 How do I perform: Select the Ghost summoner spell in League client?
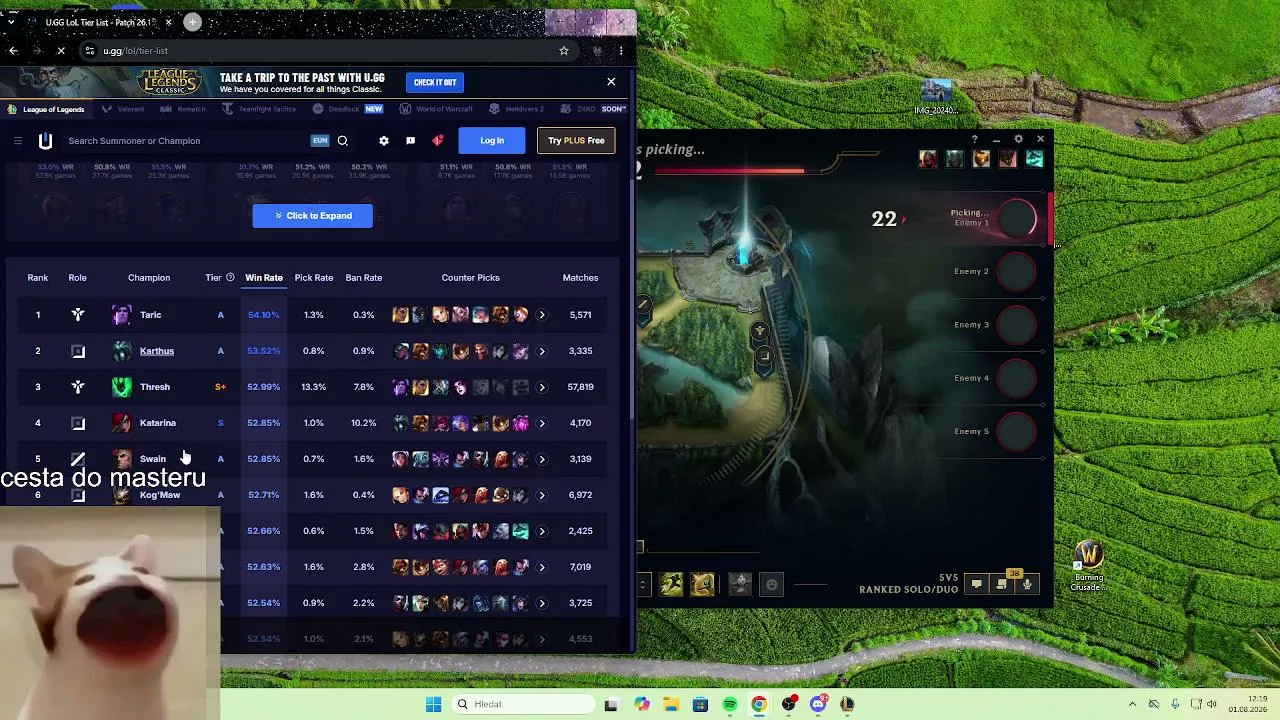click(671, 584)
